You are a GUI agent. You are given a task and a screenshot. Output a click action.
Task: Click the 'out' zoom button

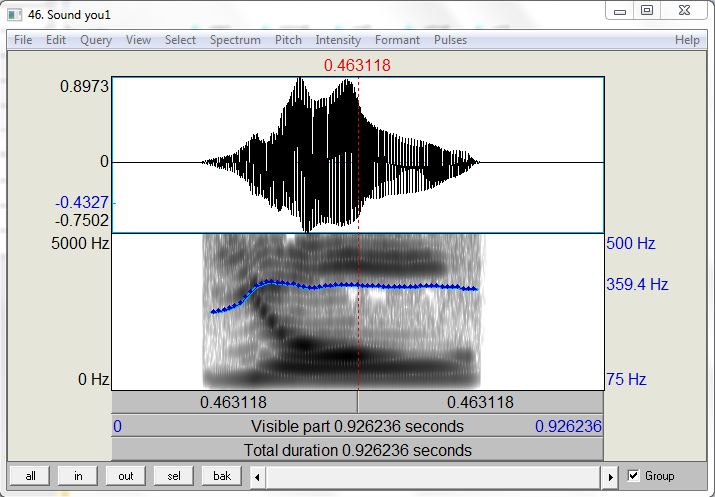click(x=125, y=476)
